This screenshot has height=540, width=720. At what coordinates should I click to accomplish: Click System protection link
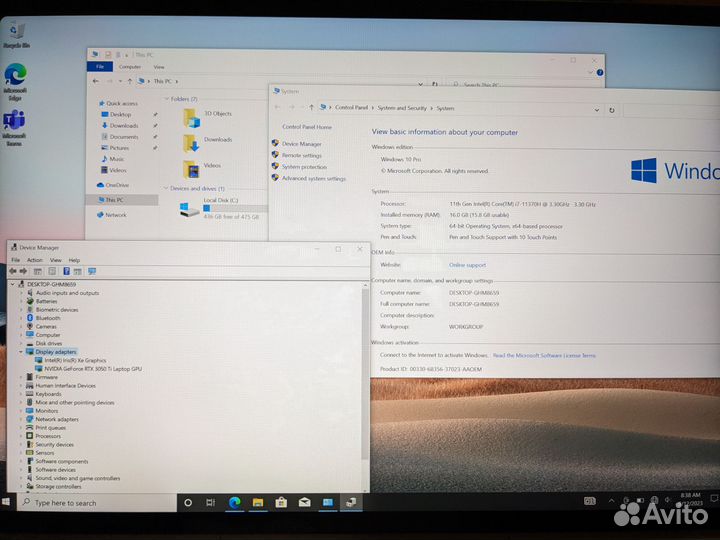click(304, 167)
